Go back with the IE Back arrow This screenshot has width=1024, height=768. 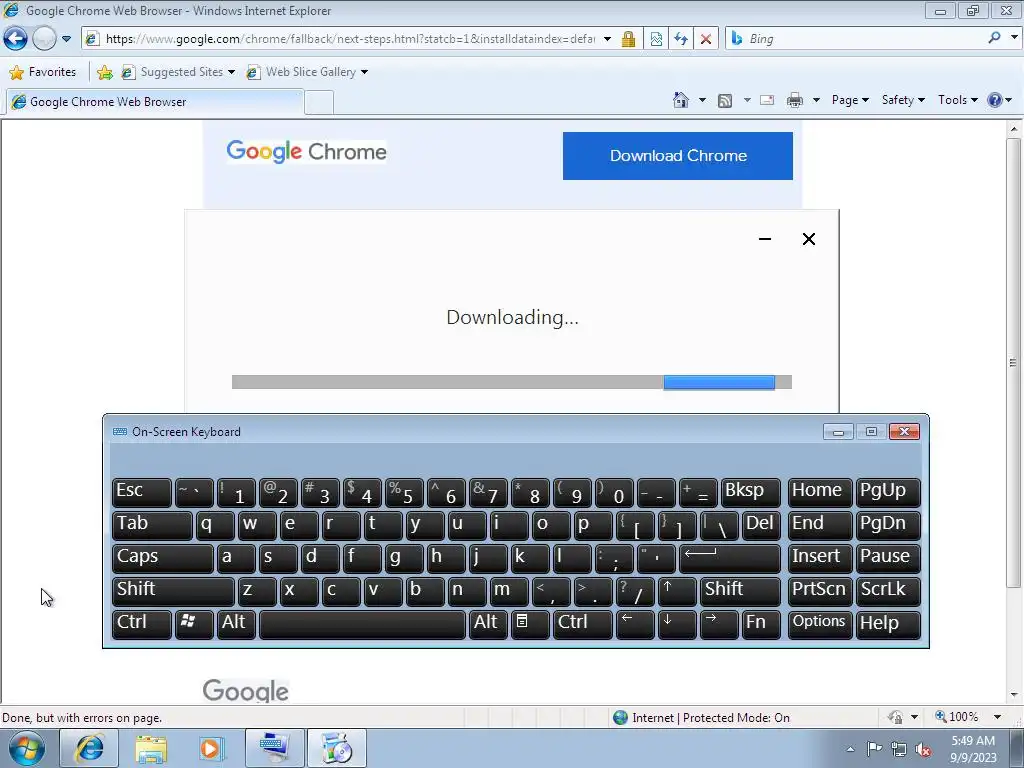point(16,39)
